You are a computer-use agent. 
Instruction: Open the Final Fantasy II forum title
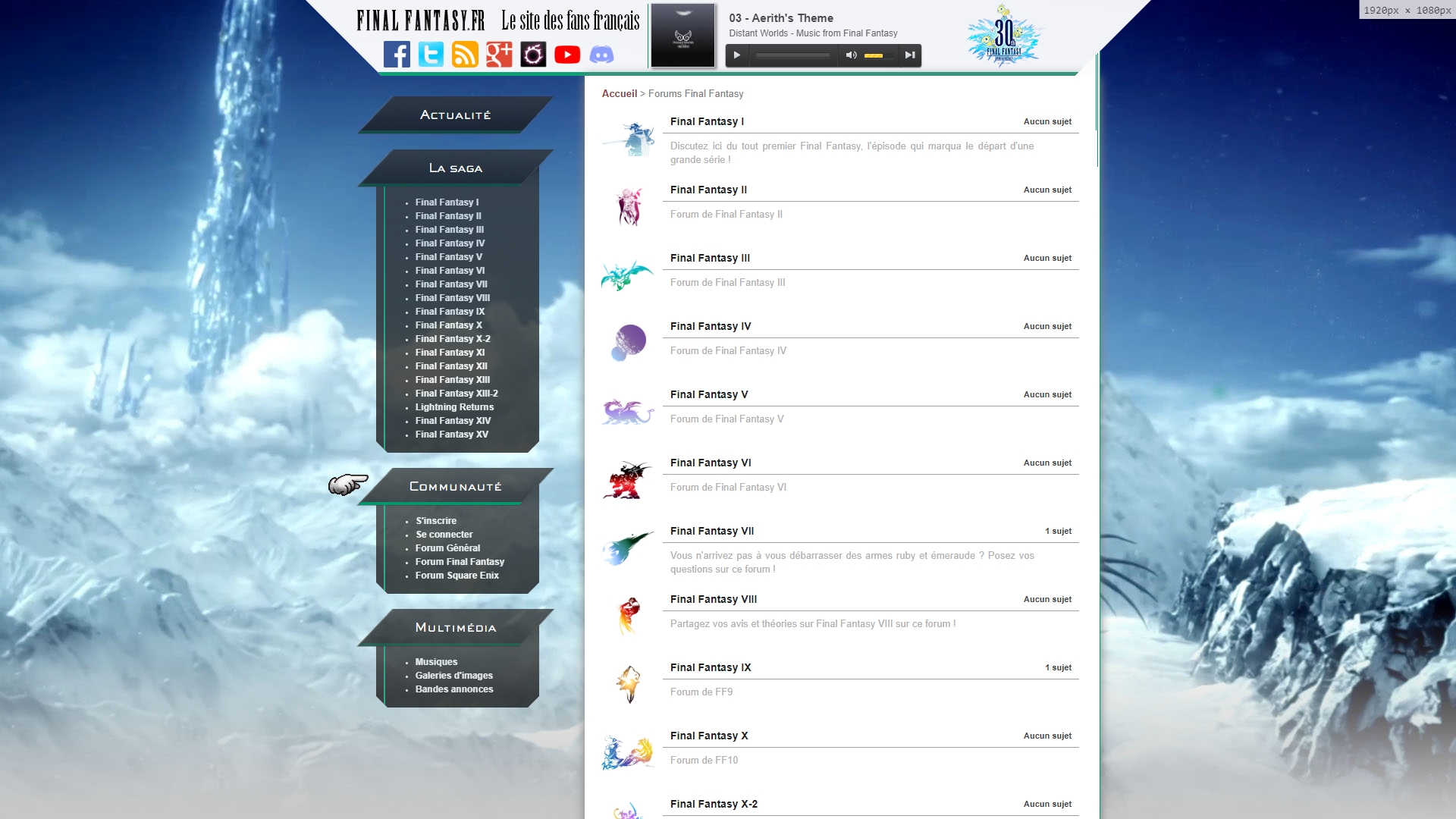(x=708, y=190)
